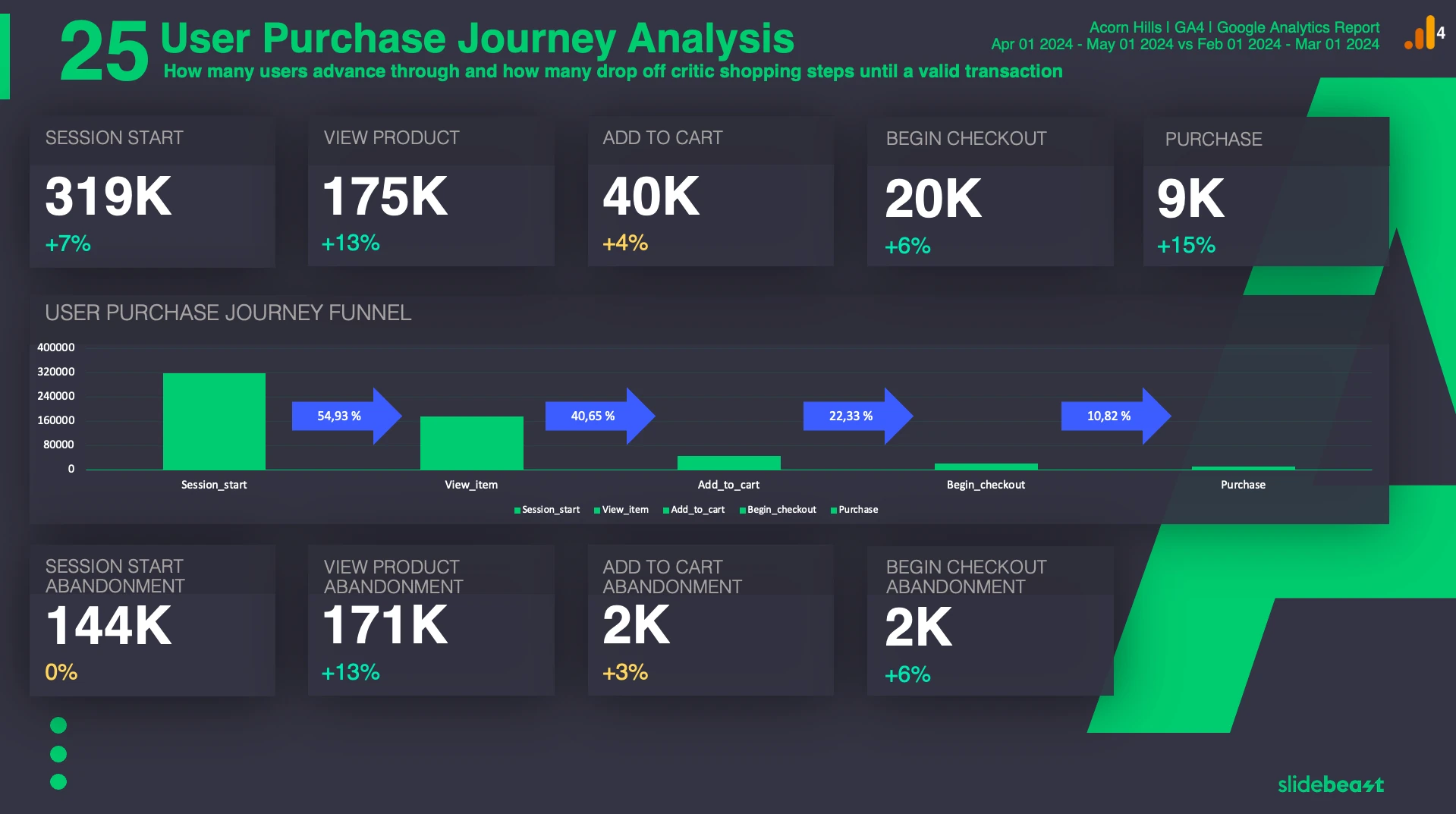Click the BEGIN CHECKOUT ABANDONMENT label
This screenshot has height=814, width=1456.
[x=966, y=577]
